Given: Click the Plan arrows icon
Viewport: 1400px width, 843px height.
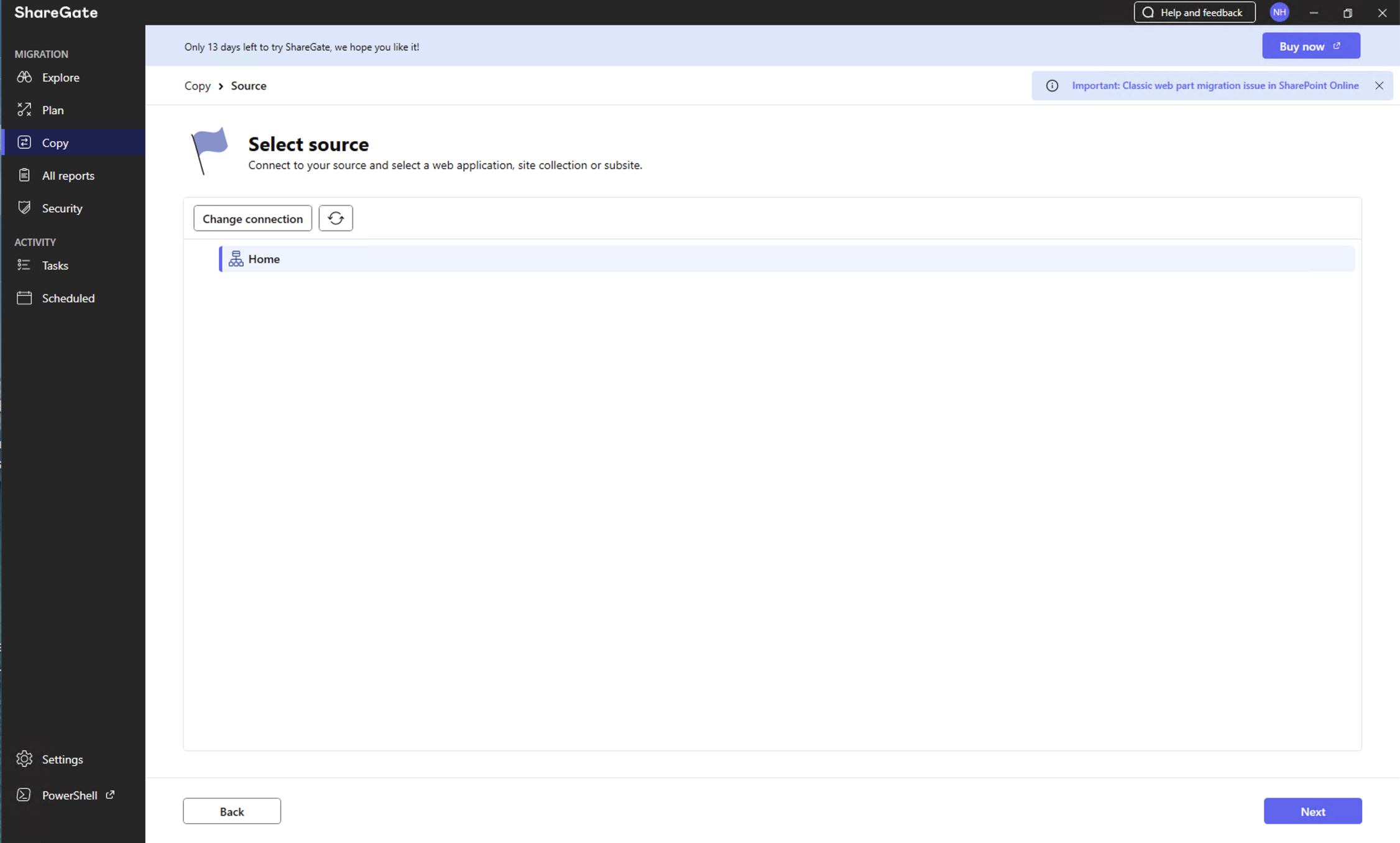Looking at the screenshot, I should [24, 109].
